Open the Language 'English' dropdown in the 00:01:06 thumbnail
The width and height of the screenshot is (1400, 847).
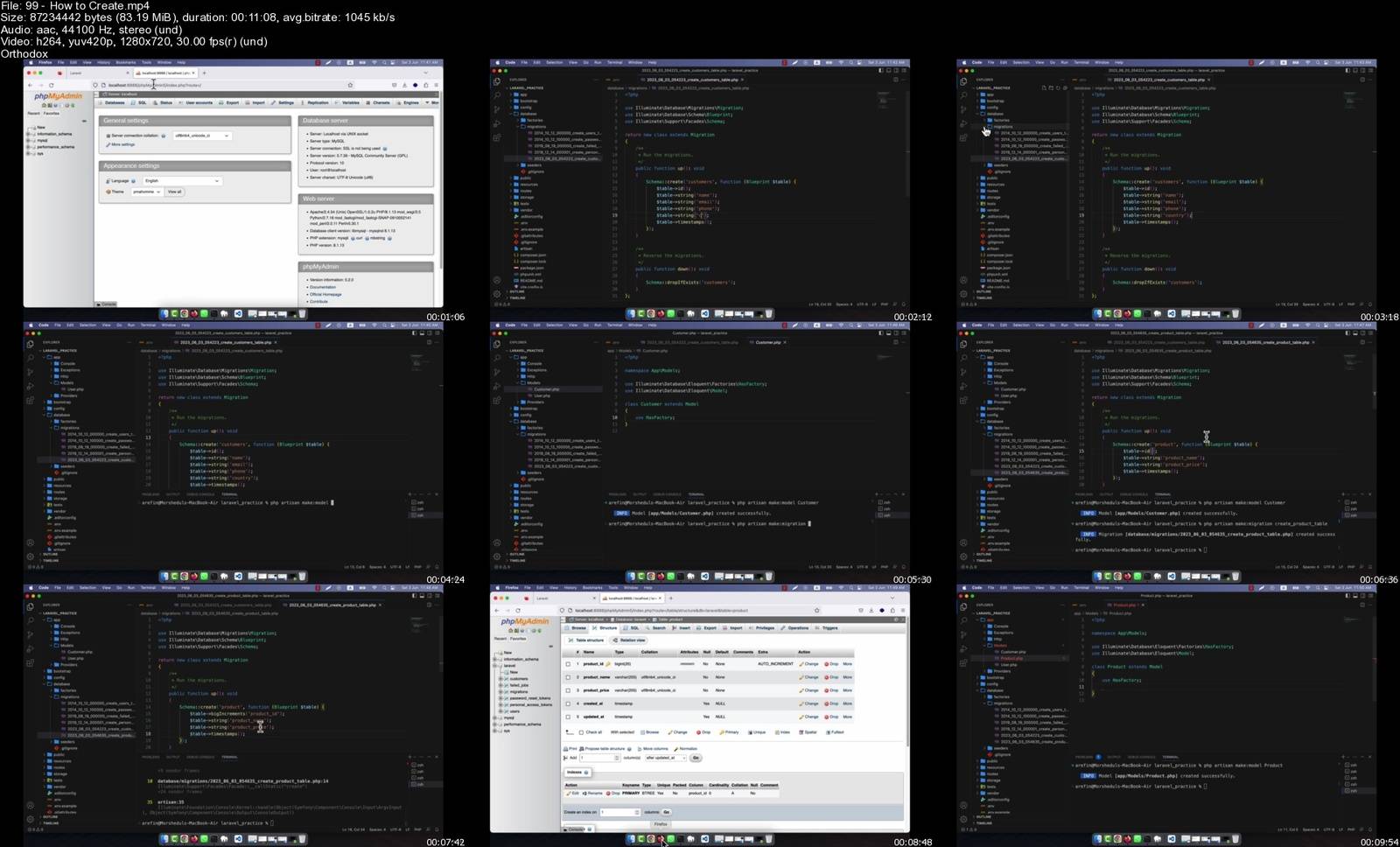pos(182,181)
